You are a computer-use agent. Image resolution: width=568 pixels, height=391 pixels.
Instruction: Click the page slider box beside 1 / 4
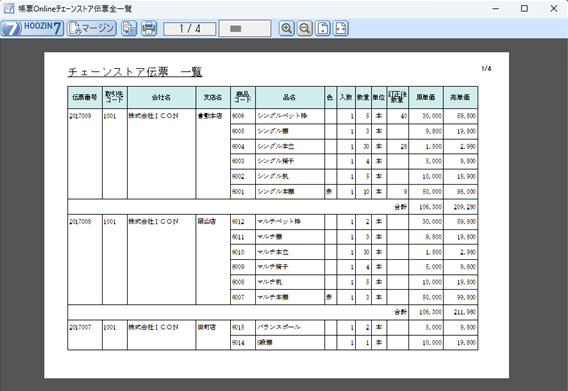click(x=245, y=29)
